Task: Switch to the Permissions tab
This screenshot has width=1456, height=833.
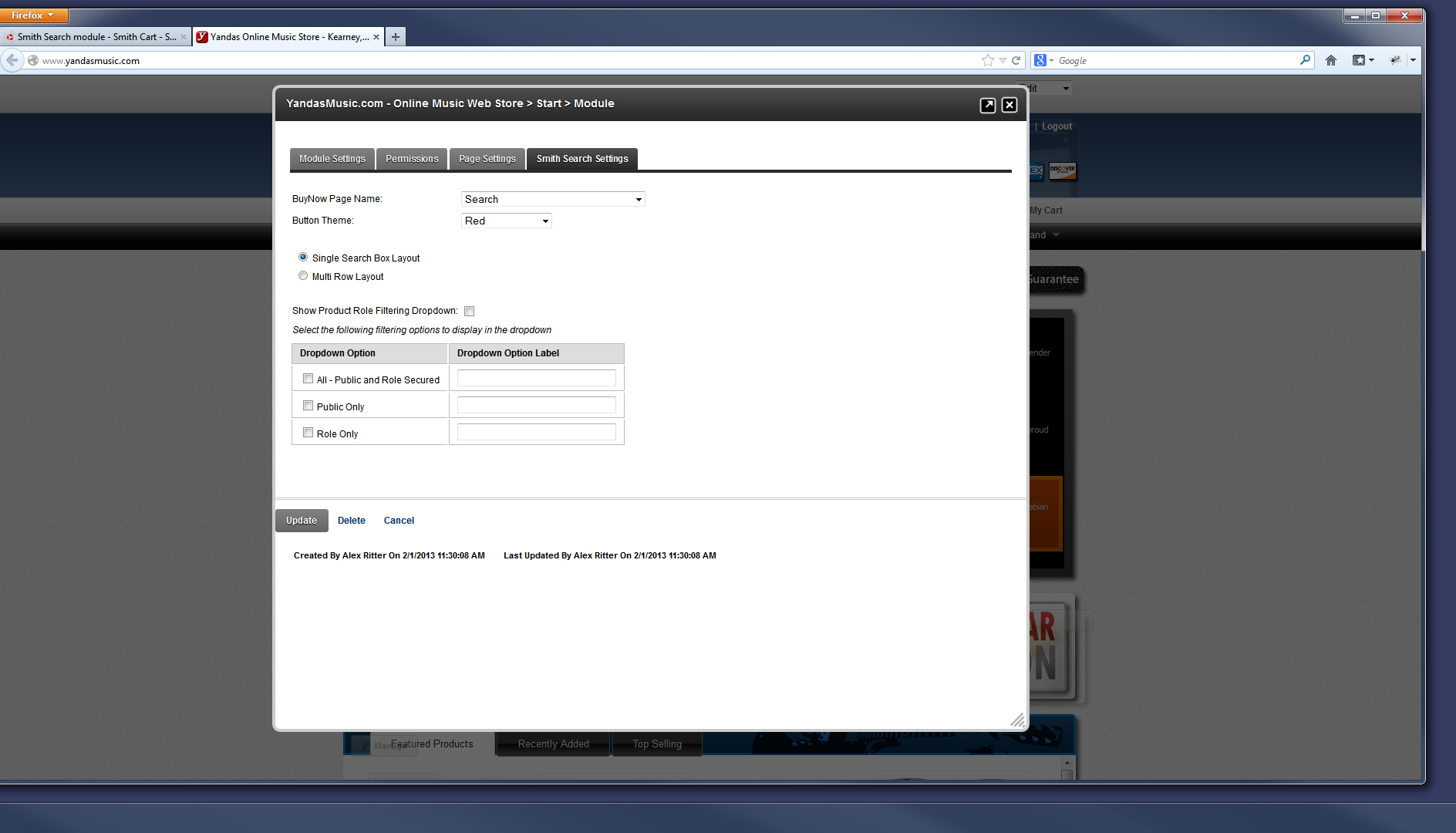Action: point(412,159)
